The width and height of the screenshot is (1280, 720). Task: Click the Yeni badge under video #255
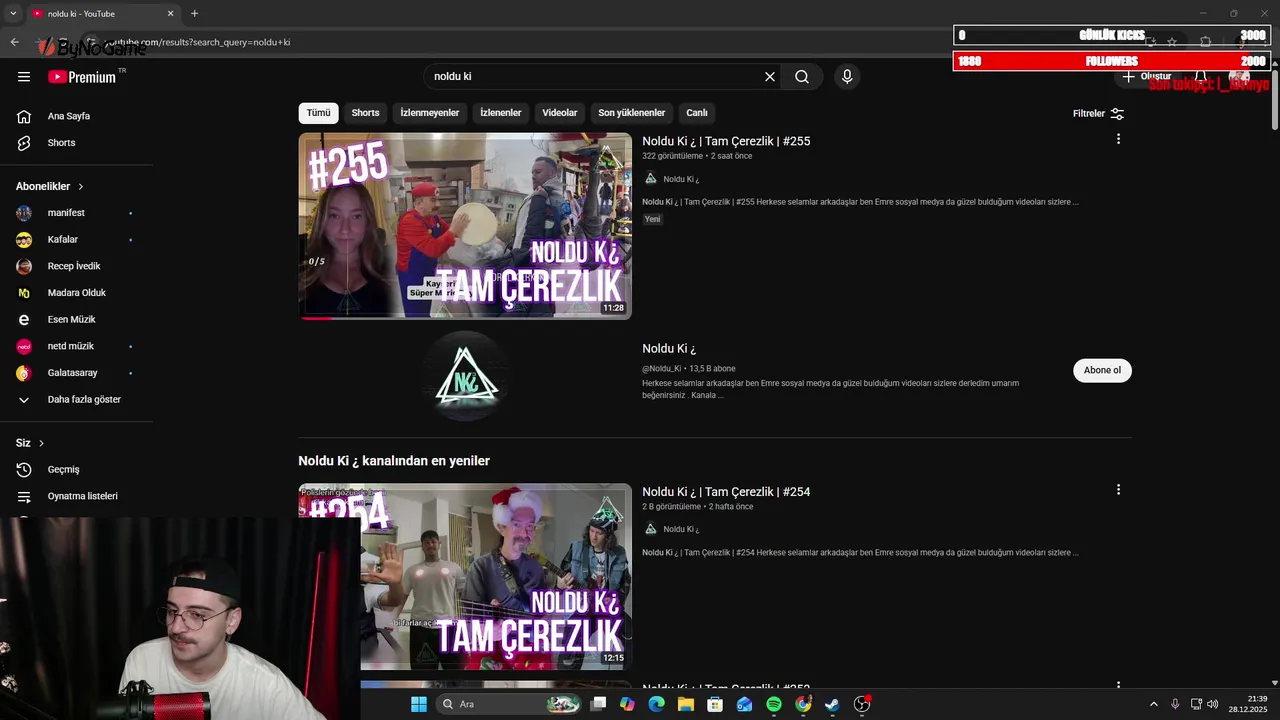coord(652,219)
